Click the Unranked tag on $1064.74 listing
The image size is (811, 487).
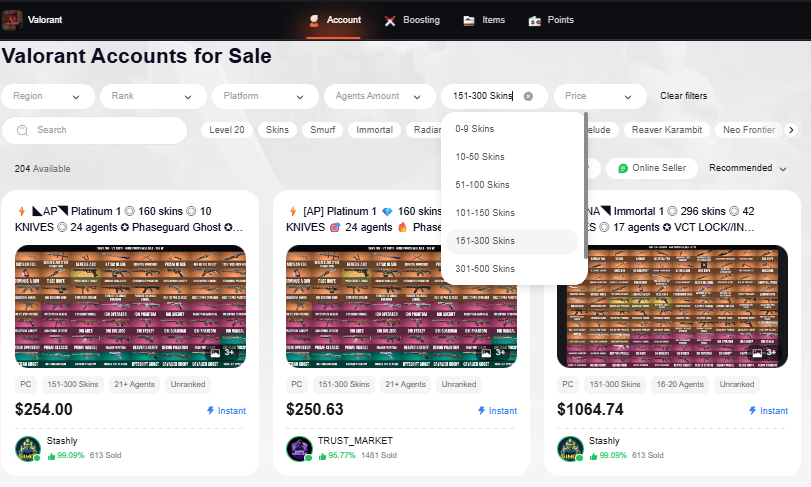pyautogui.click(x=737, y=384)
